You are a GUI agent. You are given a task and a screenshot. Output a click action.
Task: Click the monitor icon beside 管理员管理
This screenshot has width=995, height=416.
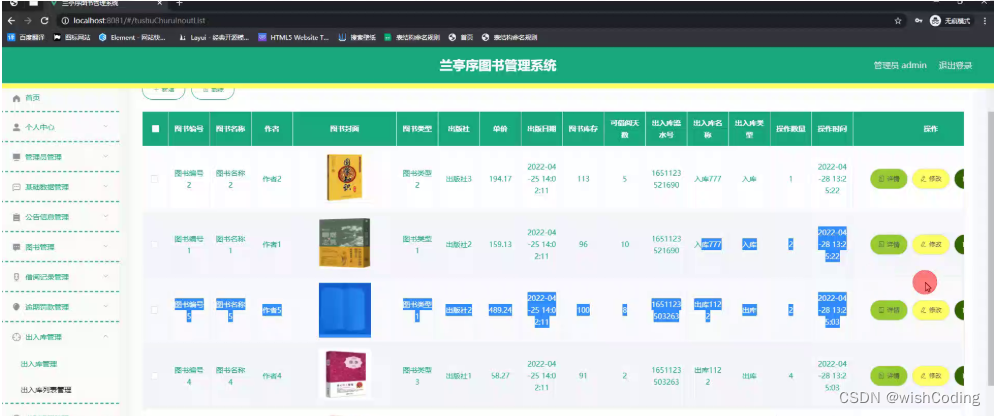click(x=16, y=157)
